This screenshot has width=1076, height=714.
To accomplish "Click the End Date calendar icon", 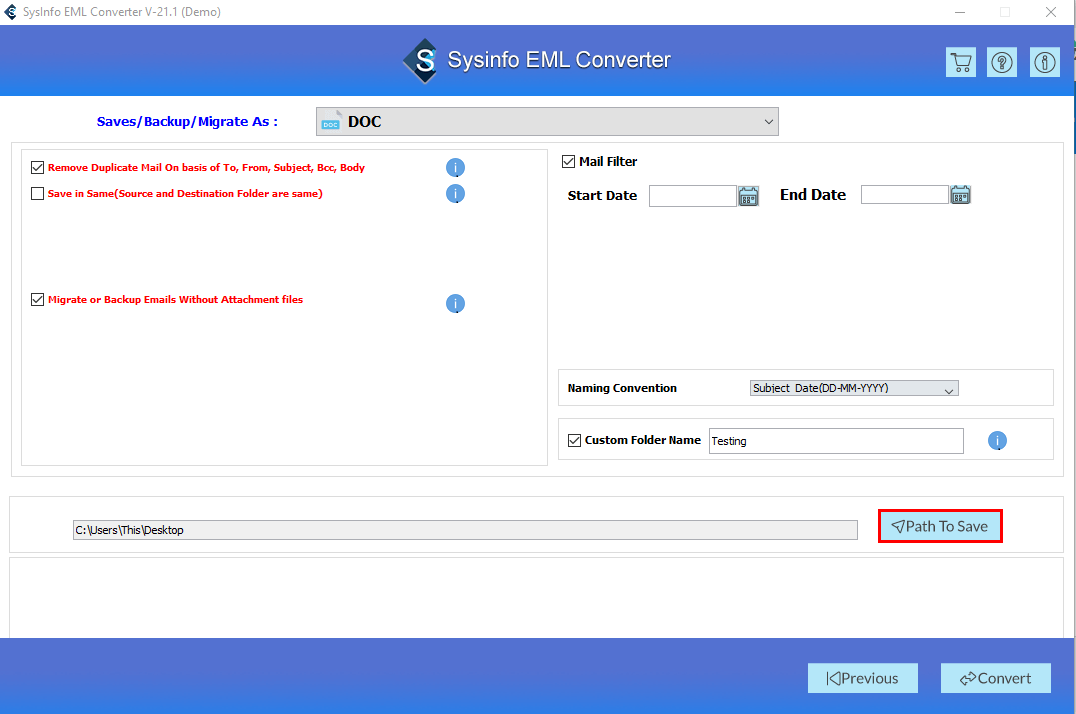I will [x=960, y=194].
